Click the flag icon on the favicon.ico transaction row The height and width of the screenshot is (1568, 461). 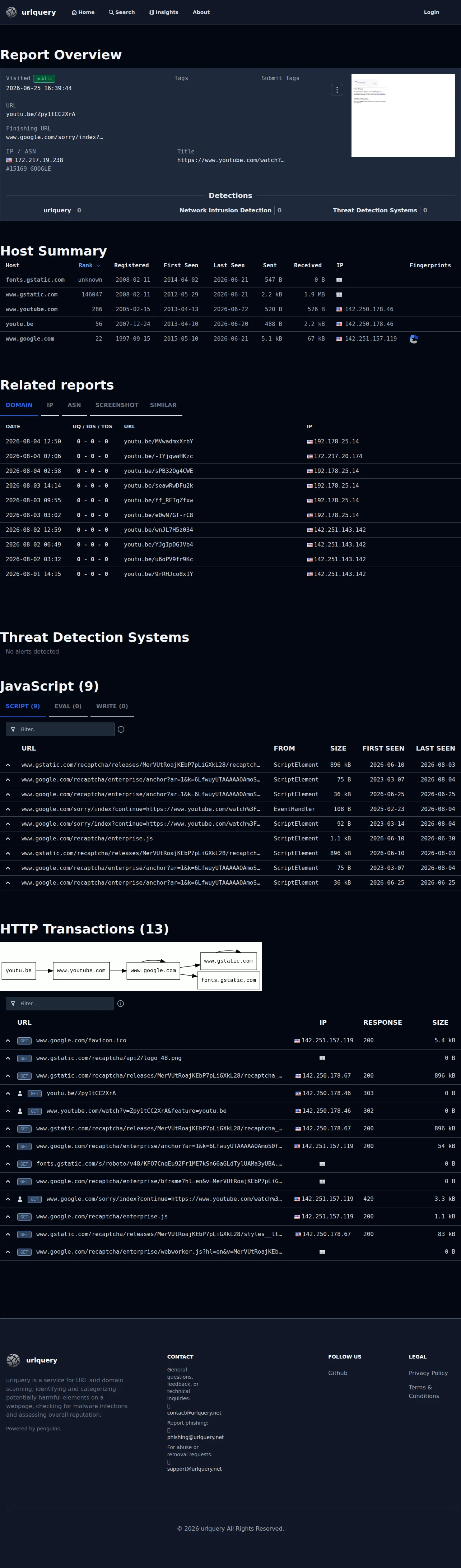pos(297,1041)
